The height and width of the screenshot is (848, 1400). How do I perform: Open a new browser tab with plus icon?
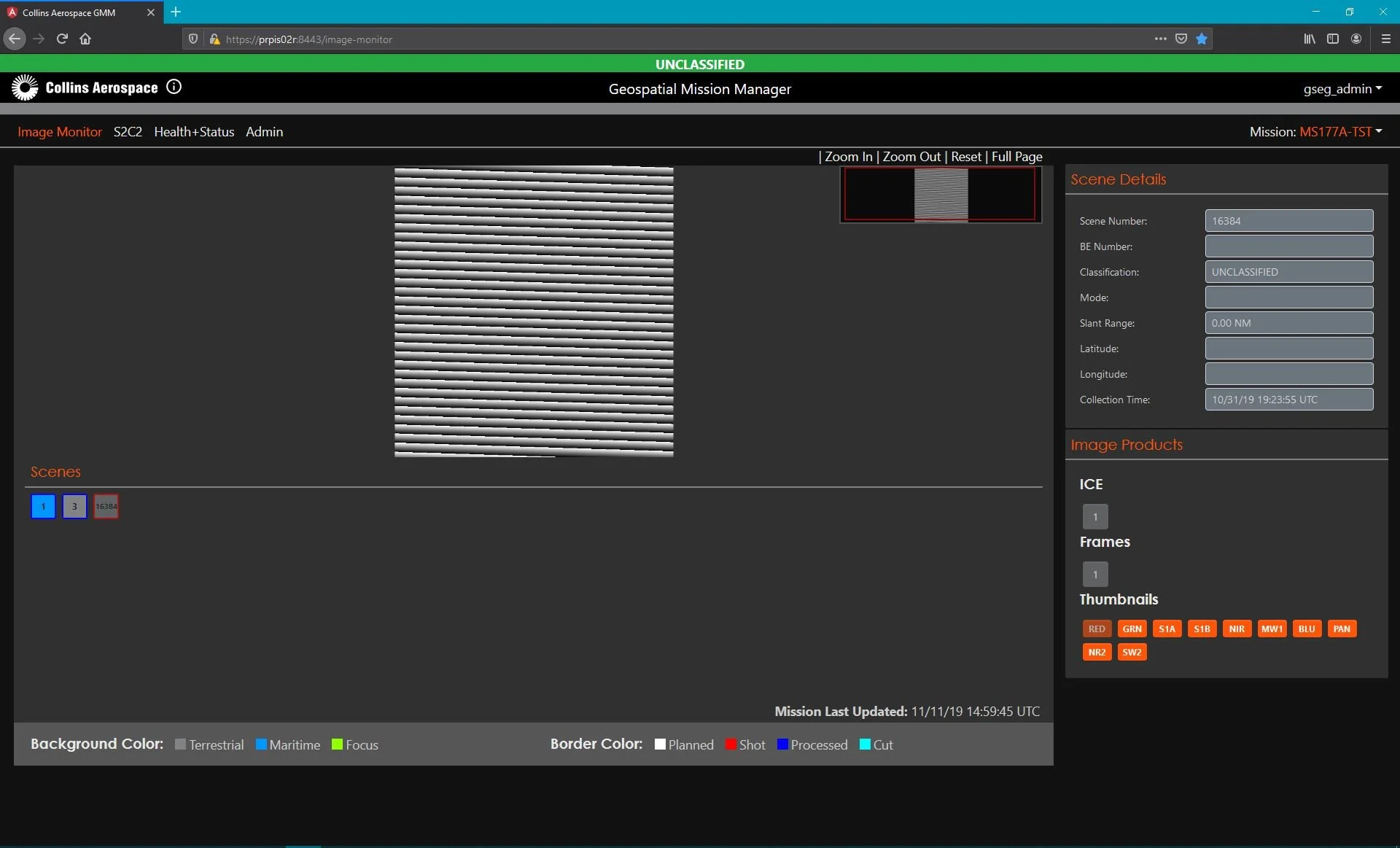pos(176,12)
